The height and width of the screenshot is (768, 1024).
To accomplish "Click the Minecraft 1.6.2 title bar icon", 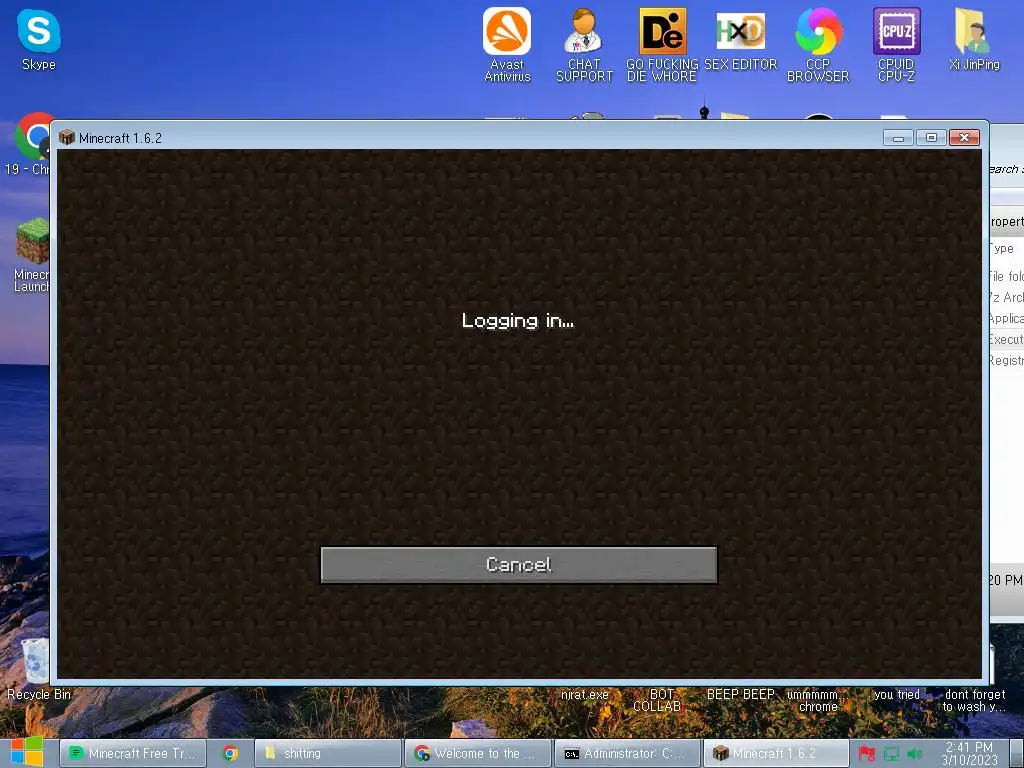I will [x=67, y=137].
